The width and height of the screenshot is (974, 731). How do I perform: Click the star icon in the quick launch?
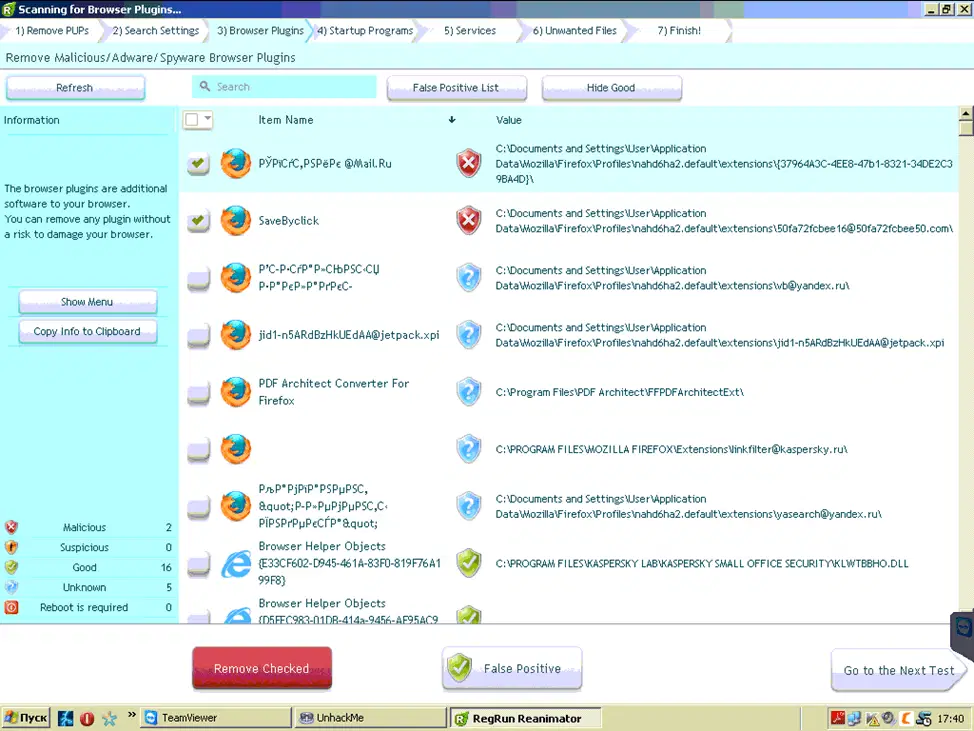click(x=109, y=719)
